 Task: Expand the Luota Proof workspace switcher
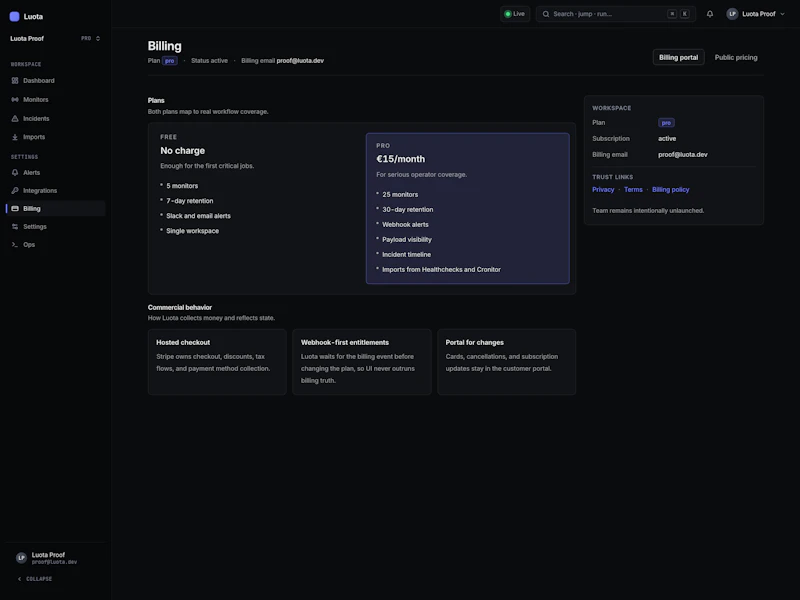pos(55,38)
